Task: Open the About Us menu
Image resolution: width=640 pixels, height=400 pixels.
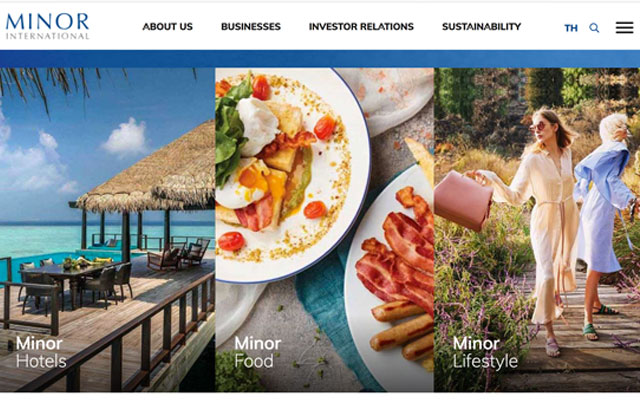Action: click(167, 27)
